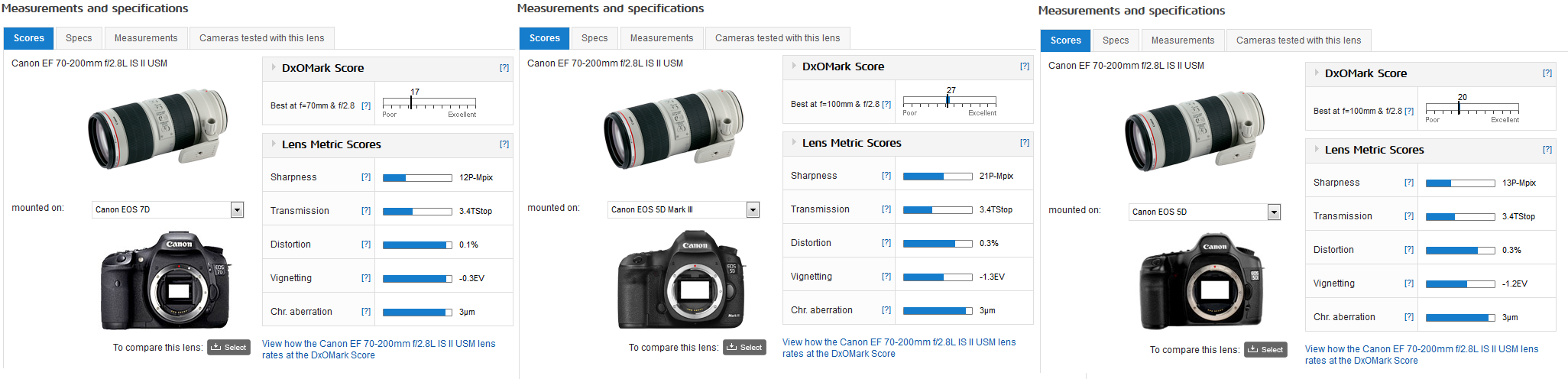This screenshot has width=1568, height=379.
Task: Click DxOMark score scale showing 20
Action: click(x=1472, y=108)
